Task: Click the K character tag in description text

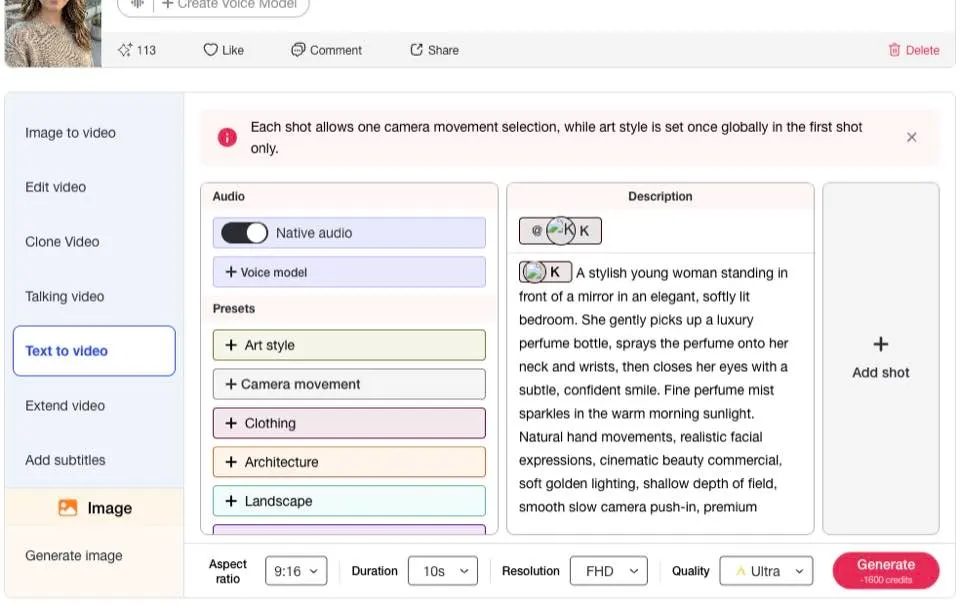Action: pyautogui.click(x=546, y=272)
